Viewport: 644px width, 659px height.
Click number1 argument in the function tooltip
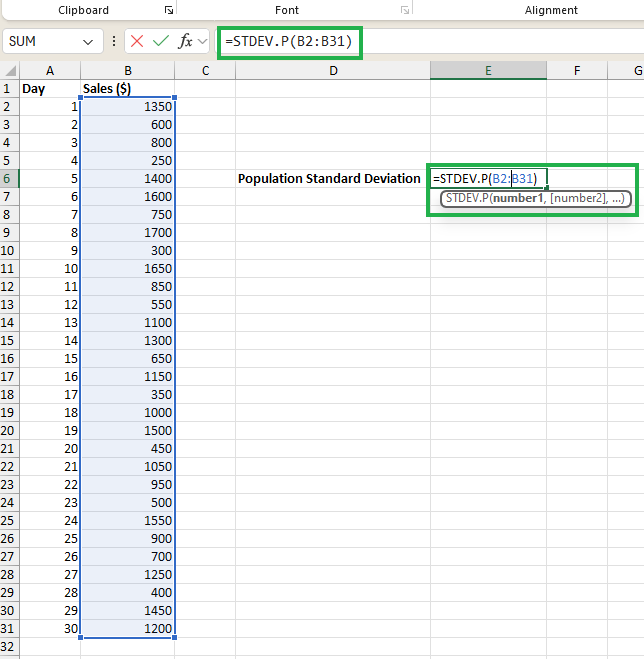[x=517, y=198]
